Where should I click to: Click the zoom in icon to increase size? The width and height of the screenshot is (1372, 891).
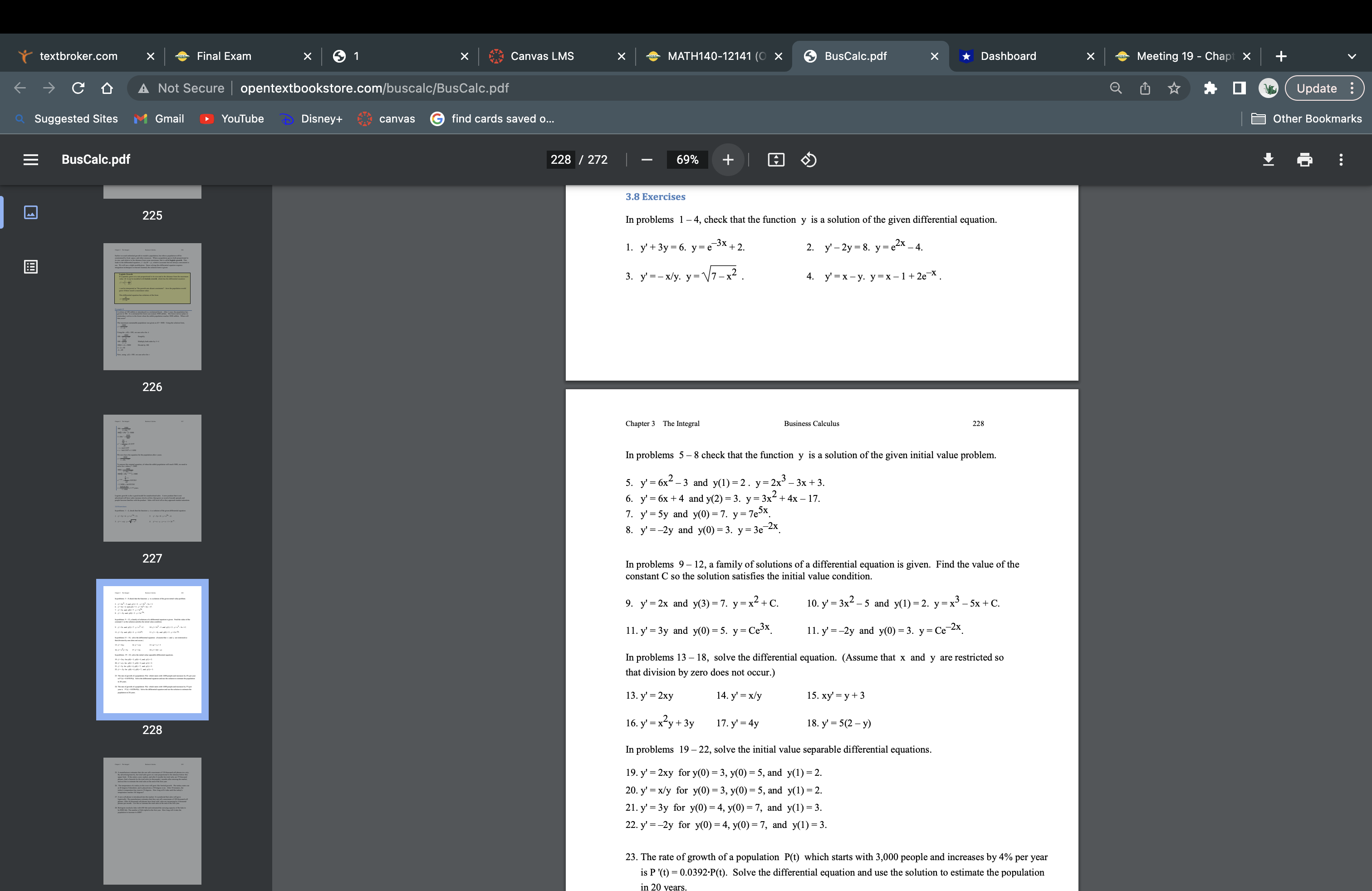click(x=727, y=159)
